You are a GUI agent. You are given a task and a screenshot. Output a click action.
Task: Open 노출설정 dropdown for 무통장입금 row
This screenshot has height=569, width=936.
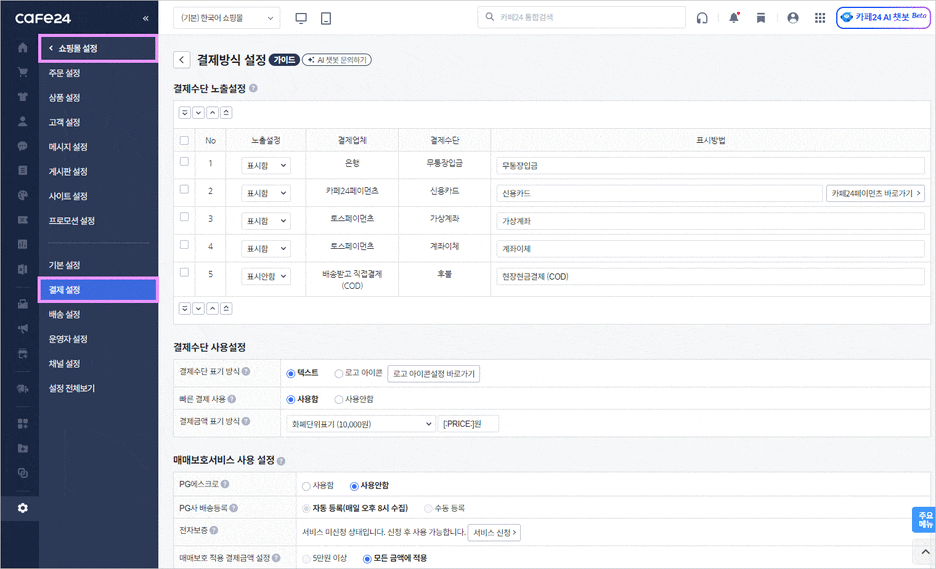(266, 165)
